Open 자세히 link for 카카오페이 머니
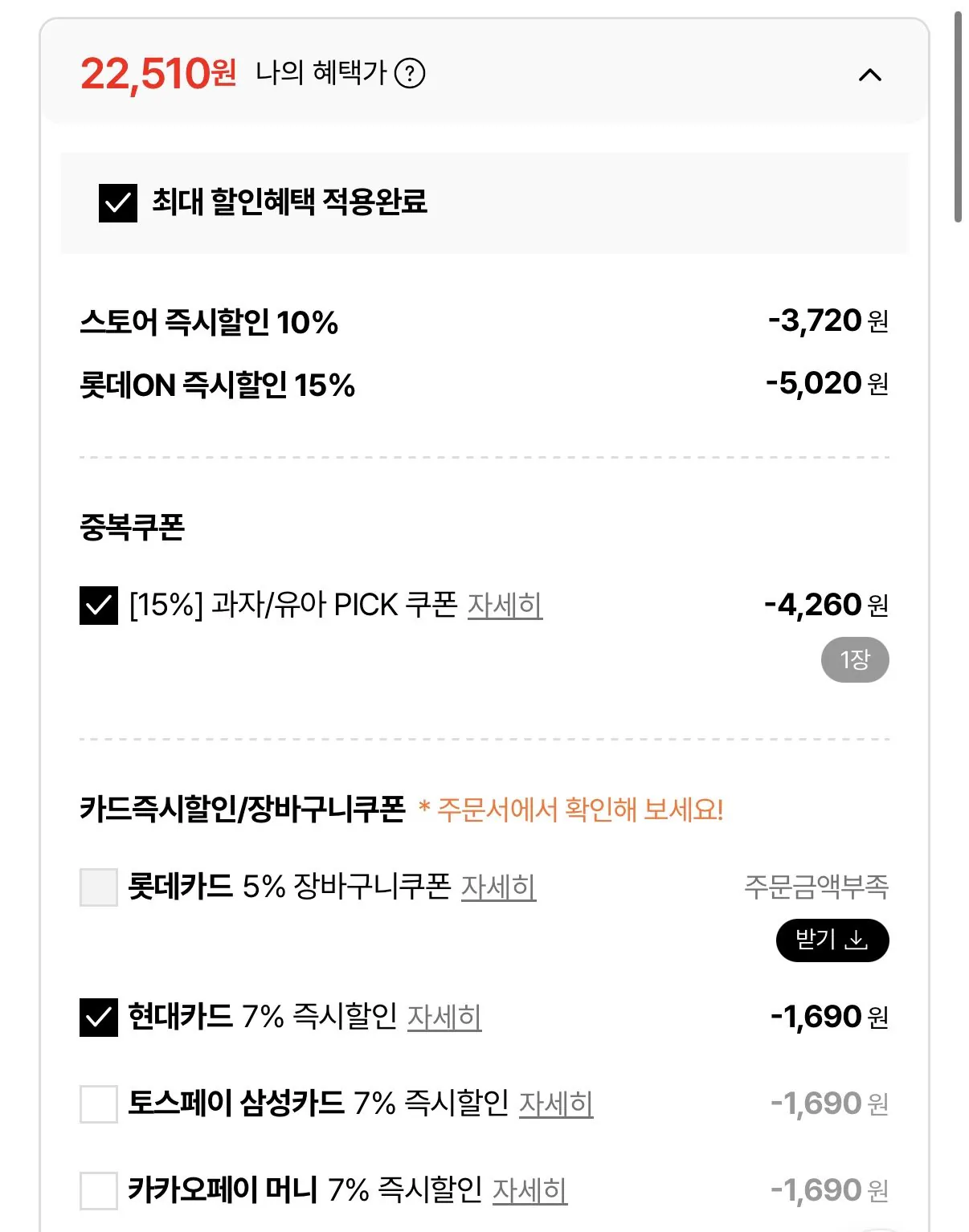 click(529, 1191)
